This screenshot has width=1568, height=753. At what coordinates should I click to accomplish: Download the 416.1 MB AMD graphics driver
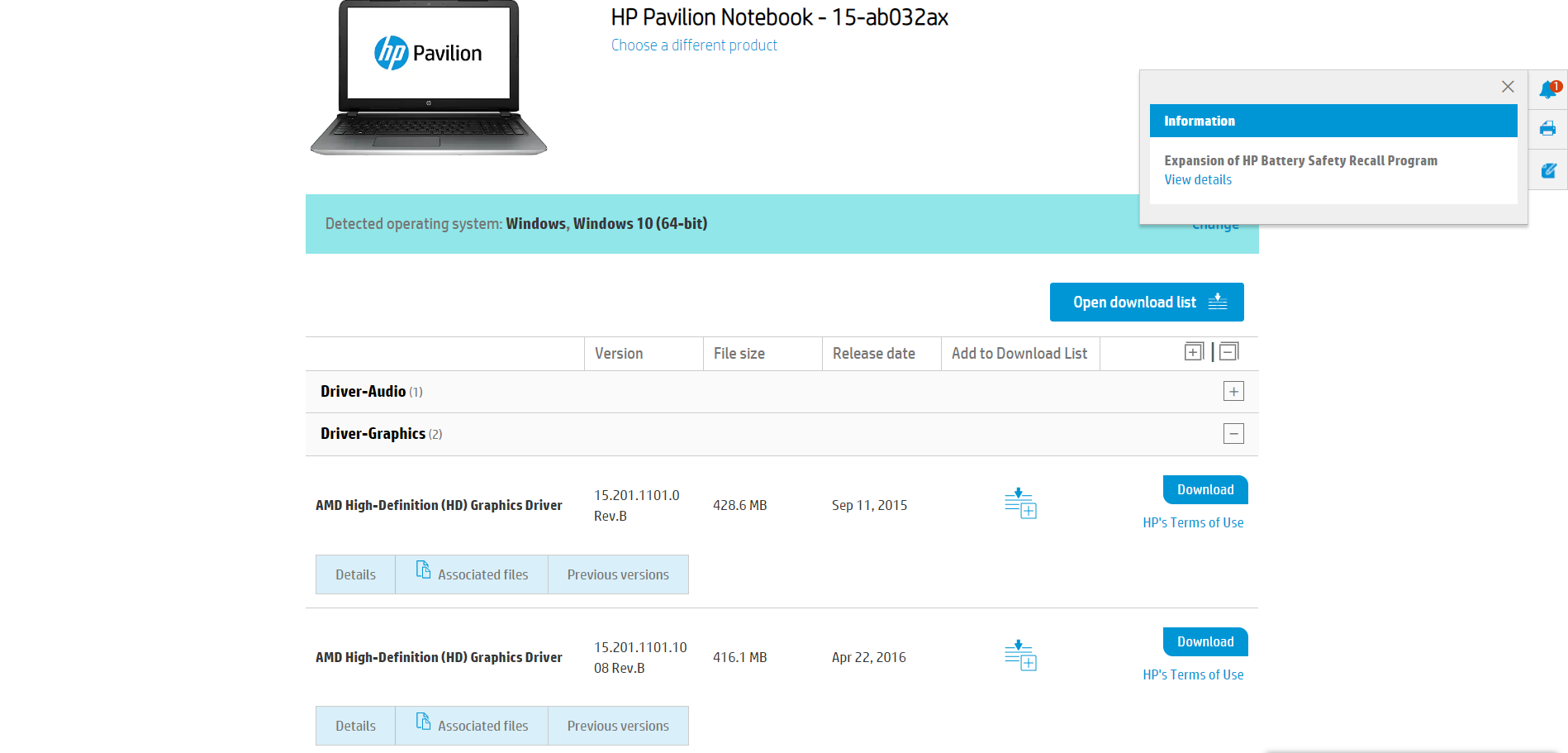pos(1205,641)
